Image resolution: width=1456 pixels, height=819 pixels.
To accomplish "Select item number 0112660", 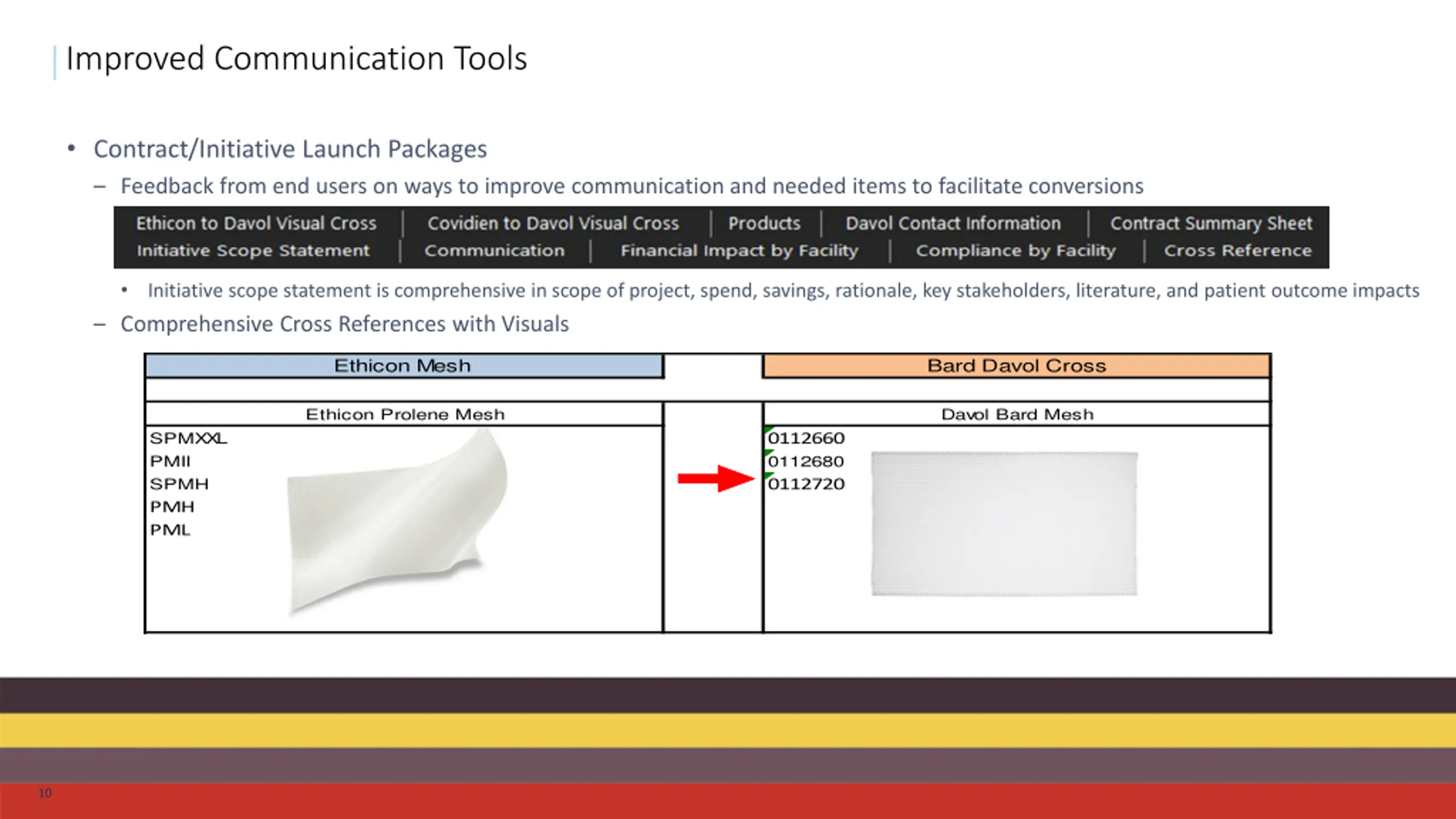I will pos(806,438).
